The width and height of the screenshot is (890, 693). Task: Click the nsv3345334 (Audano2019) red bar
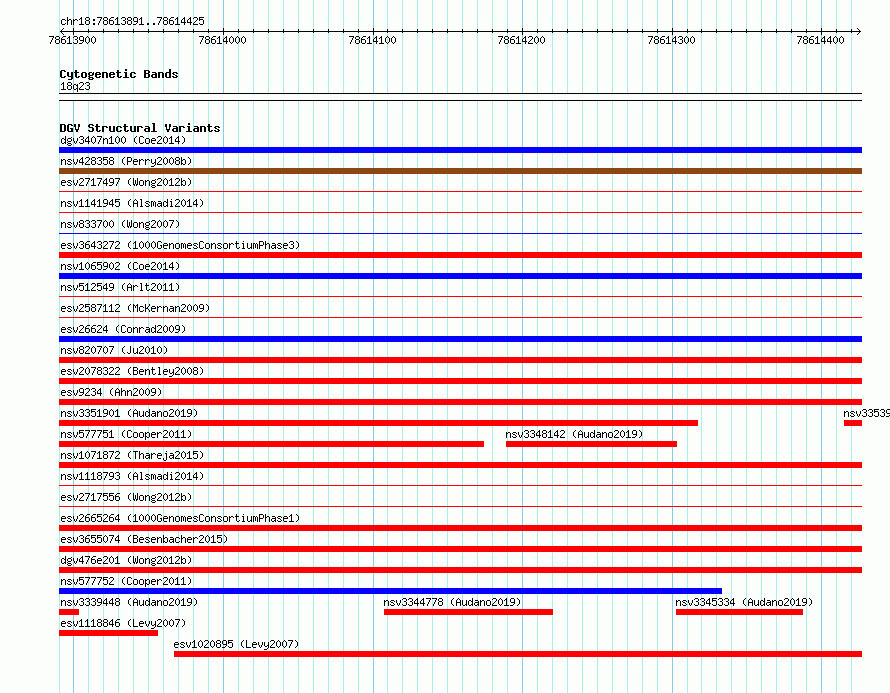pos(740,612)
